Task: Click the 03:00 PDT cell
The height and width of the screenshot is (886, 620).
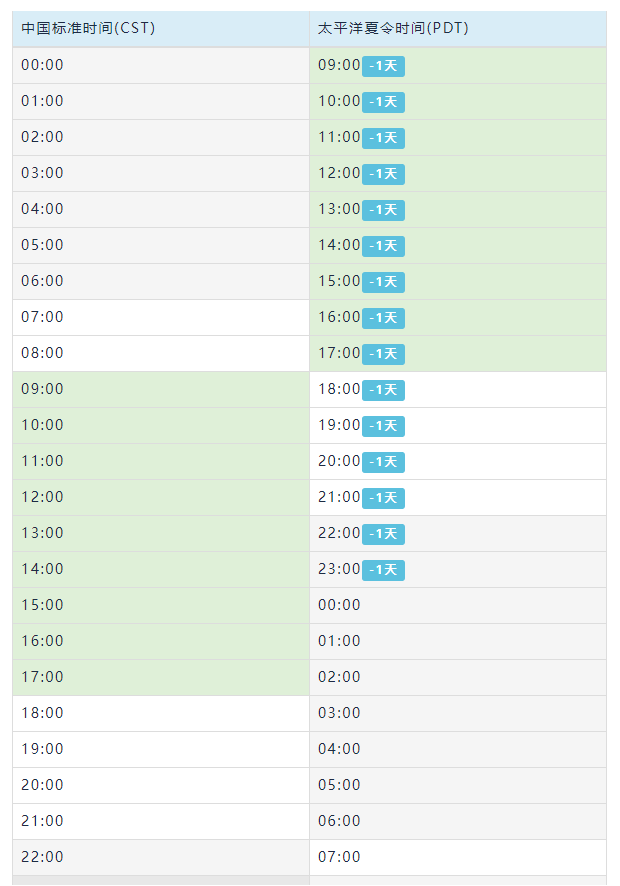Action: 458,713
